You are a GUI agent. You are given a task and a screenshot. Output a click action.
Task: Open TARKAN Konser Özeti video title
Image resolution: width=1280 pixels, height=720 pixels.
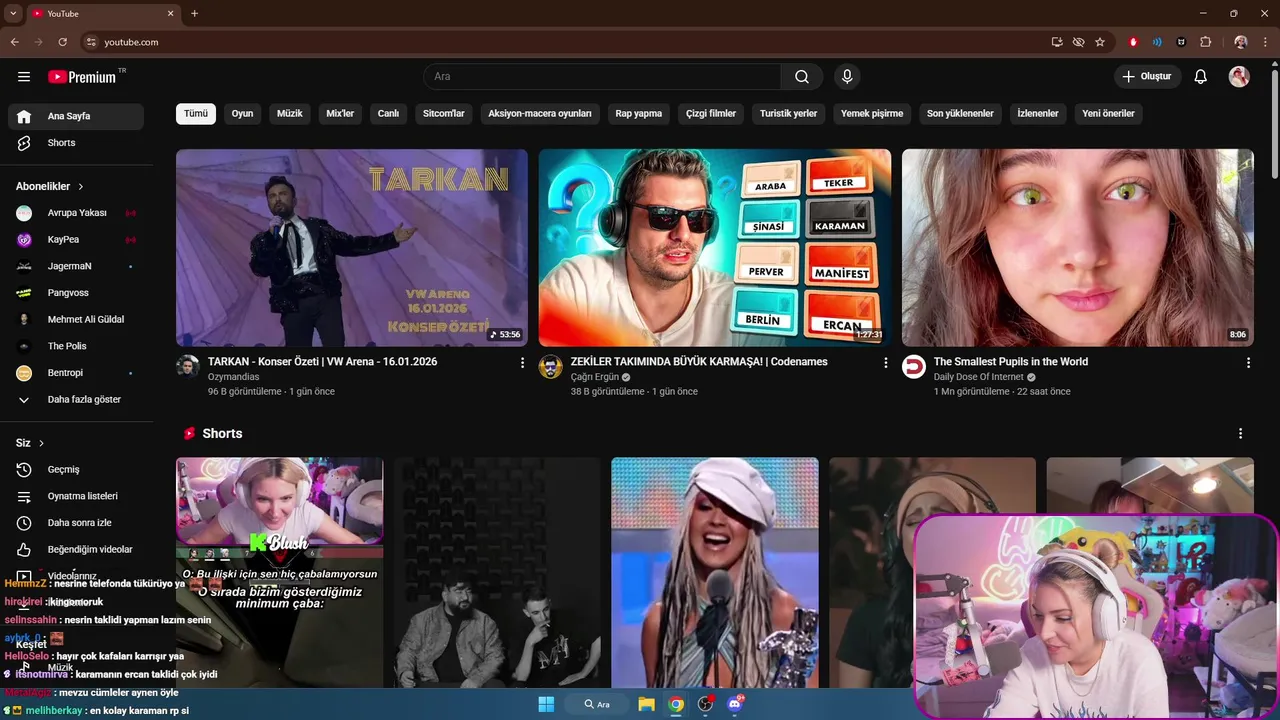(x=322, y=362)
